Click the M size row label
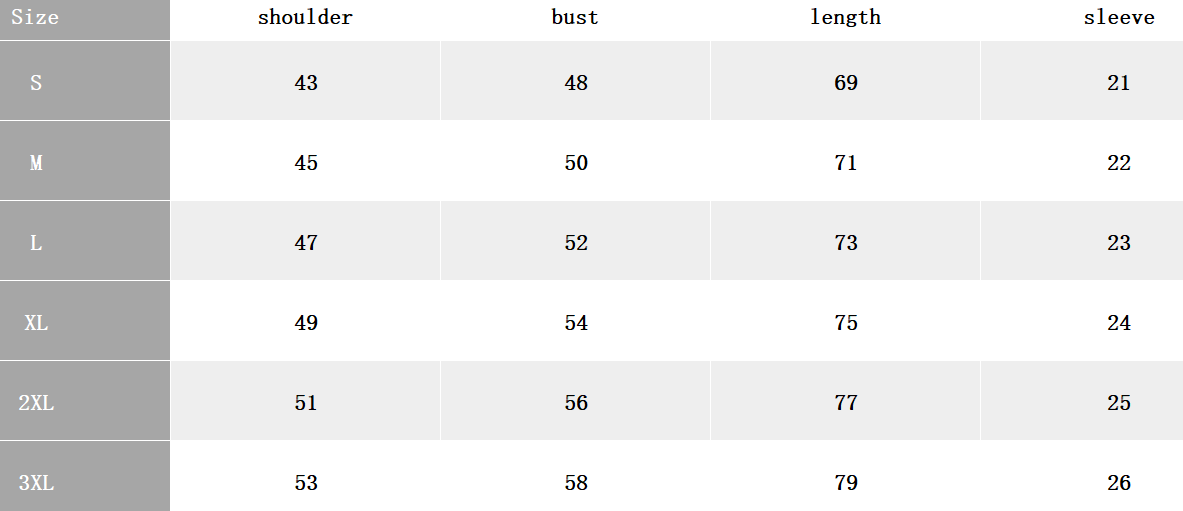Viewport: 1183px width, 511px height. pos(35,162)
